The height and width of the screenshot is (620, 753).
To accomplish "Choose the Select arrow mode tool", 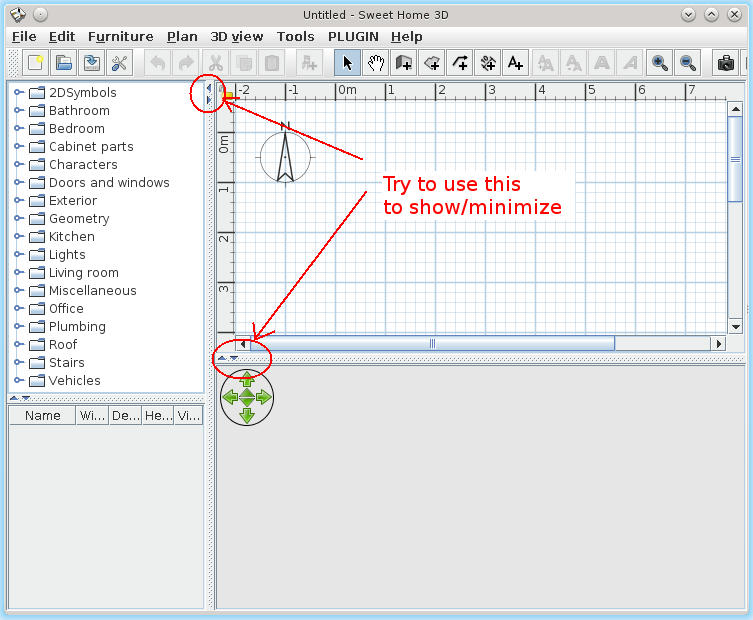I will pos(347,63).
